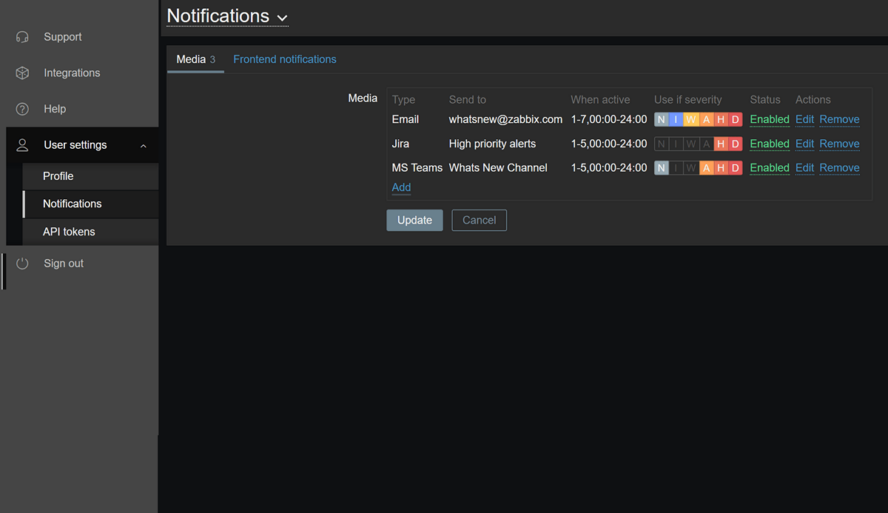The image size is (888, 513).
Task: Add a new media entry
Action: coord(401,188)
